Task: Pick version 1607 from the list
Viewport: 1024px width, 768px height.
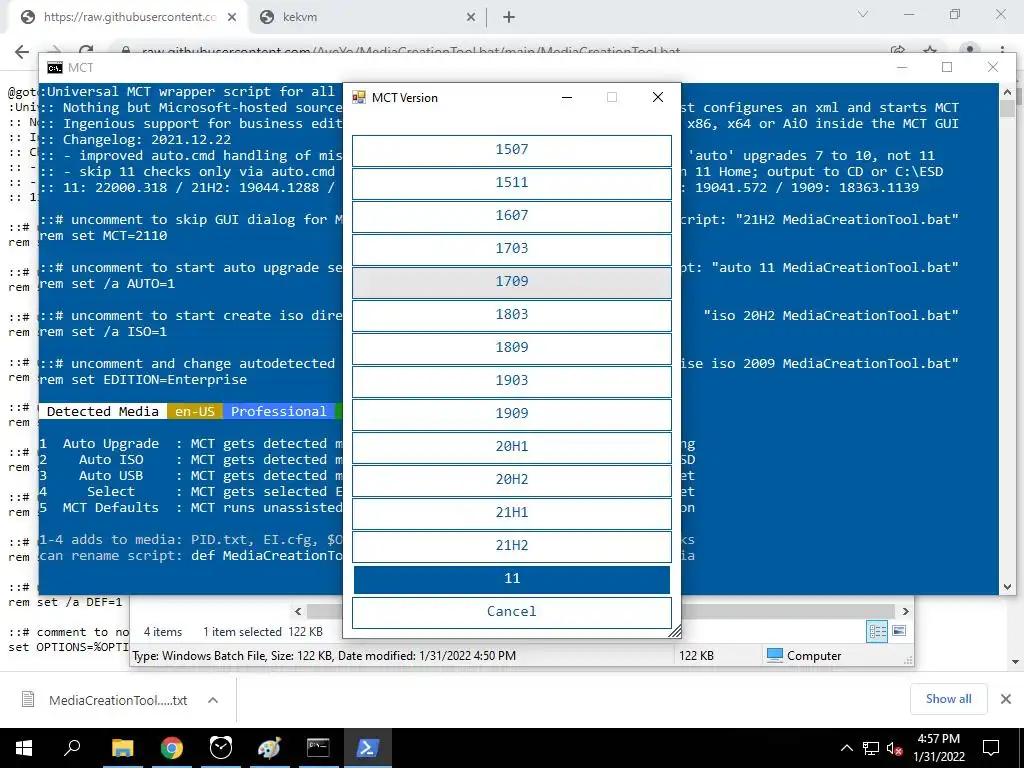Action: pos(511,216)
